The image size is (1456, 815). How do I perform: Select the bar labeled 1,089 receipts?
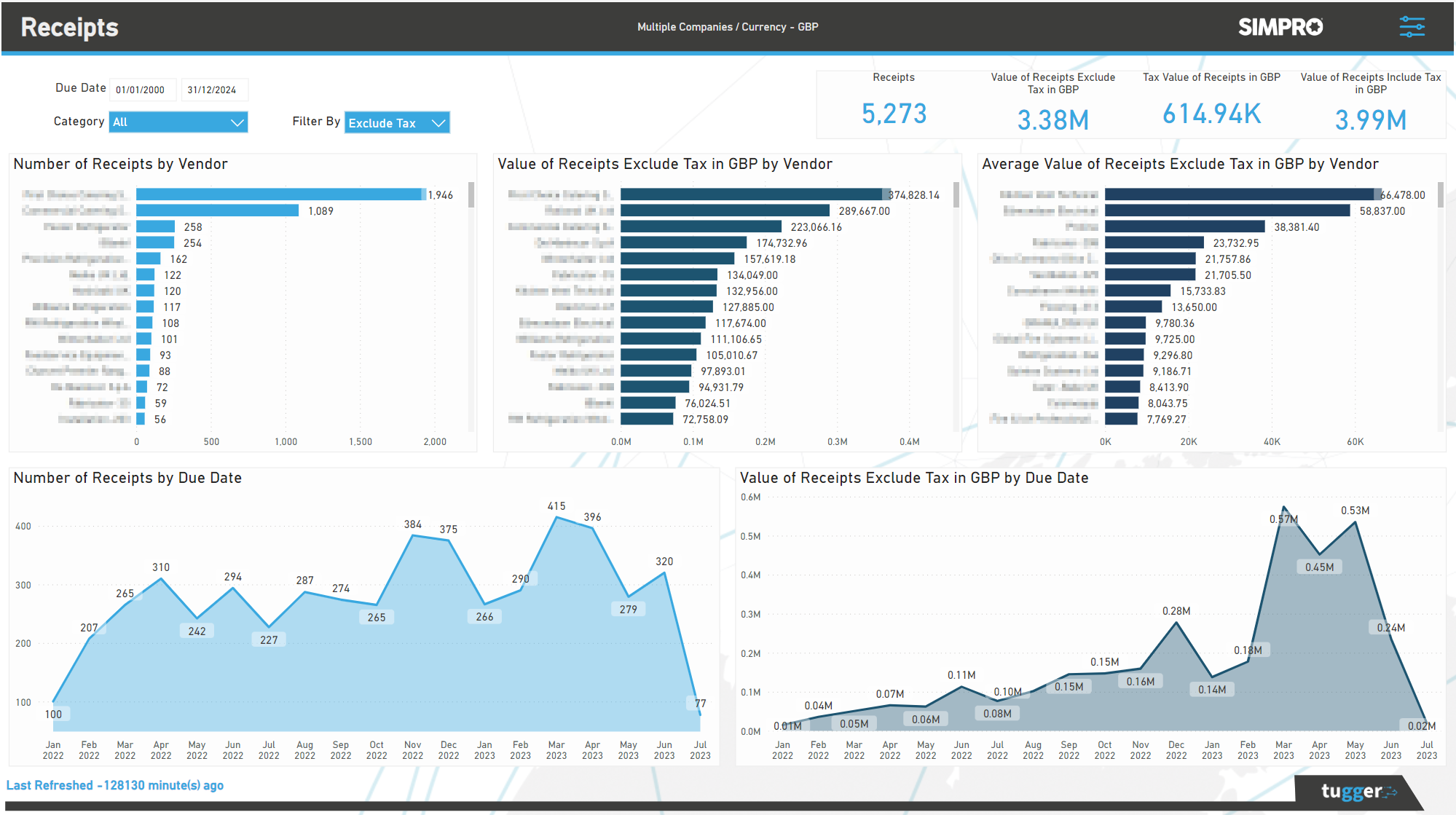(217, 210)
